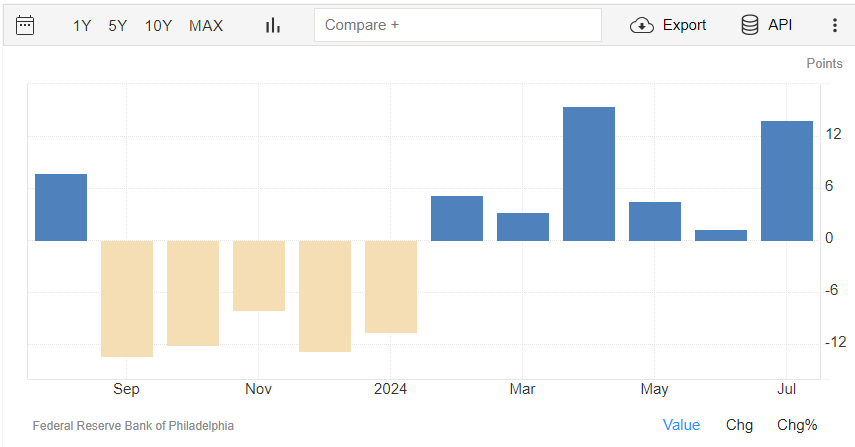Click the beige bar above Nov
Screen dimensions: 855x447
click(x=259, y=276)
